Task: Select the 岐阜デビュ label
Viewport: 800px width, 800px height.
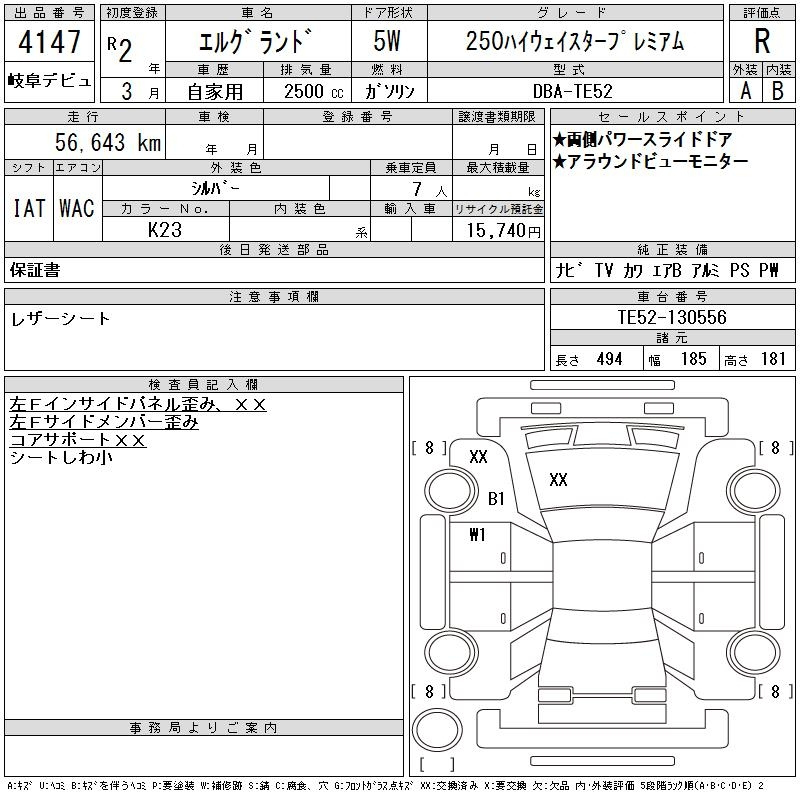Action: pos(49,81)
